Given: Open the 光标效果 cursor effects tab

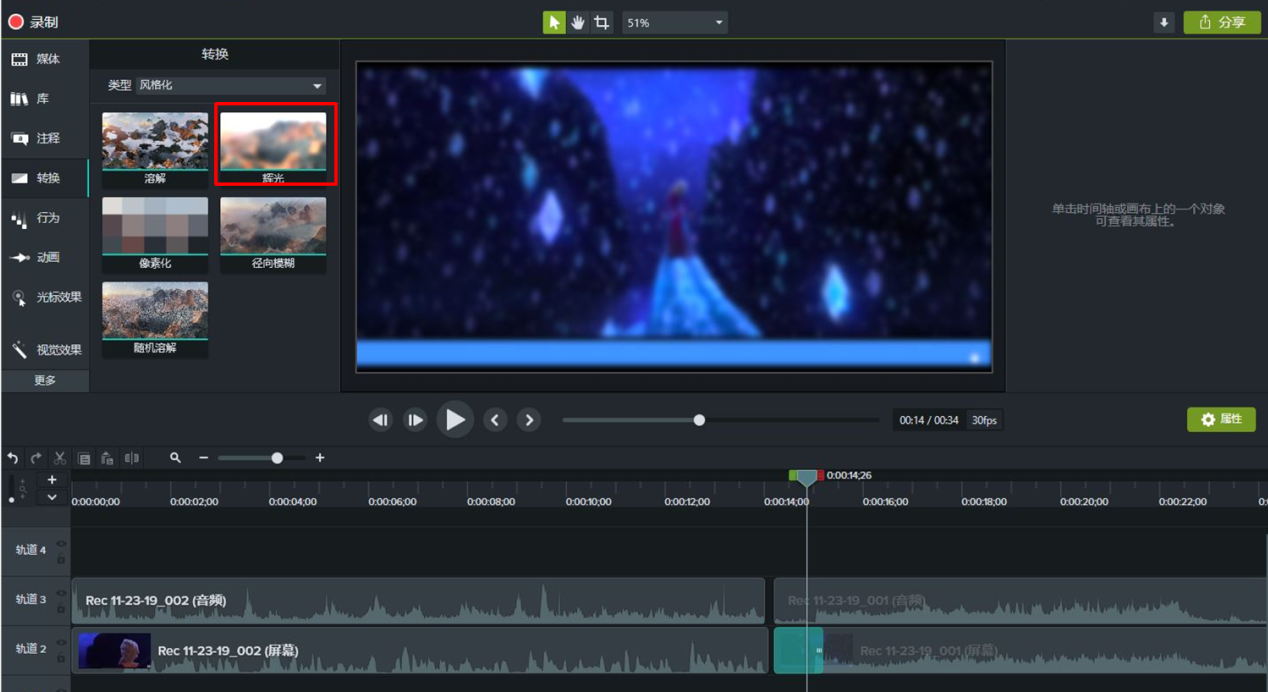Looking at the screenshot, I should click(45, 297).
